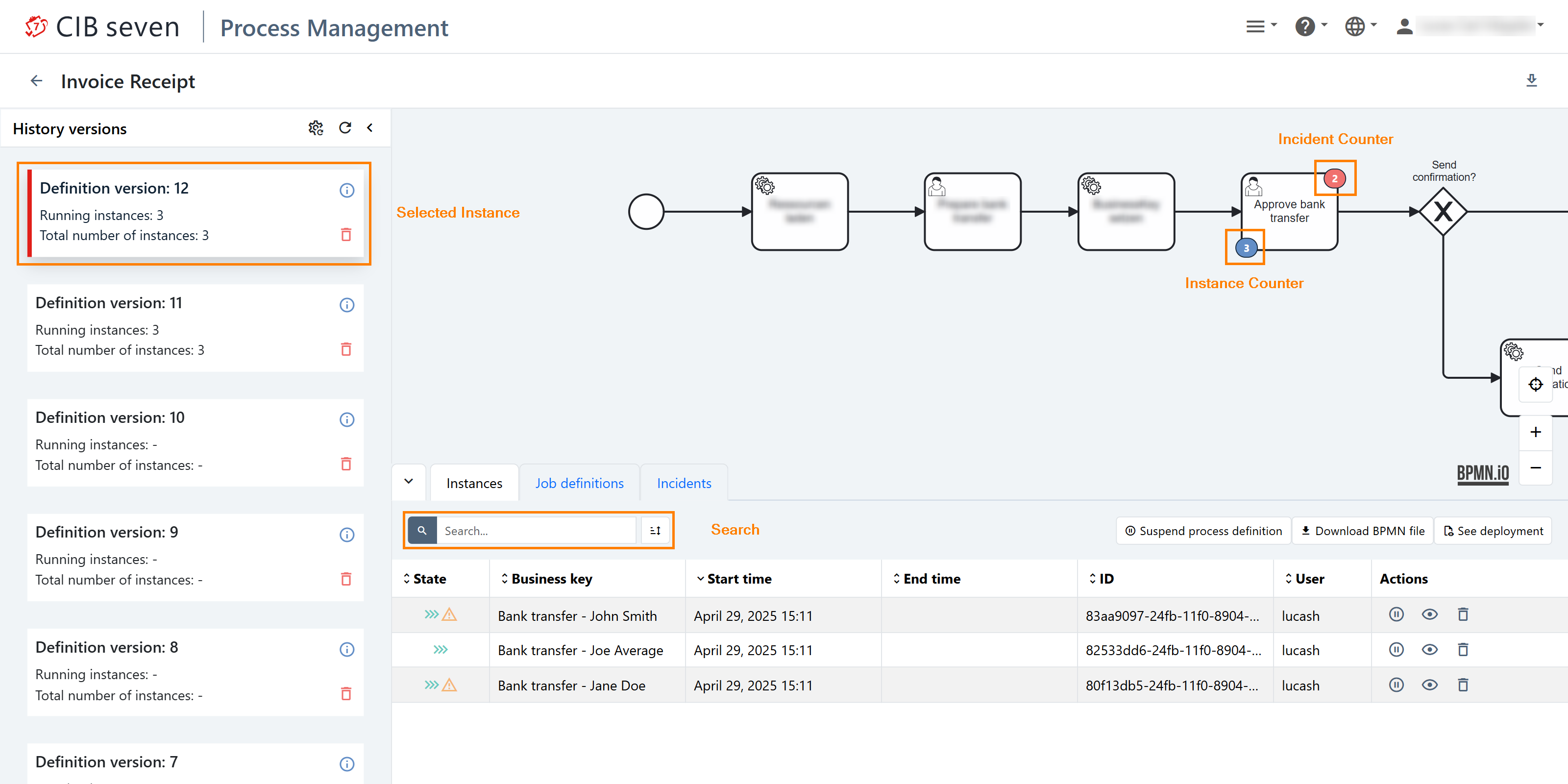The width and height of the screenshot is (1568, 784).
Task: Delete Definition version 9
Action: coord(346,579)
